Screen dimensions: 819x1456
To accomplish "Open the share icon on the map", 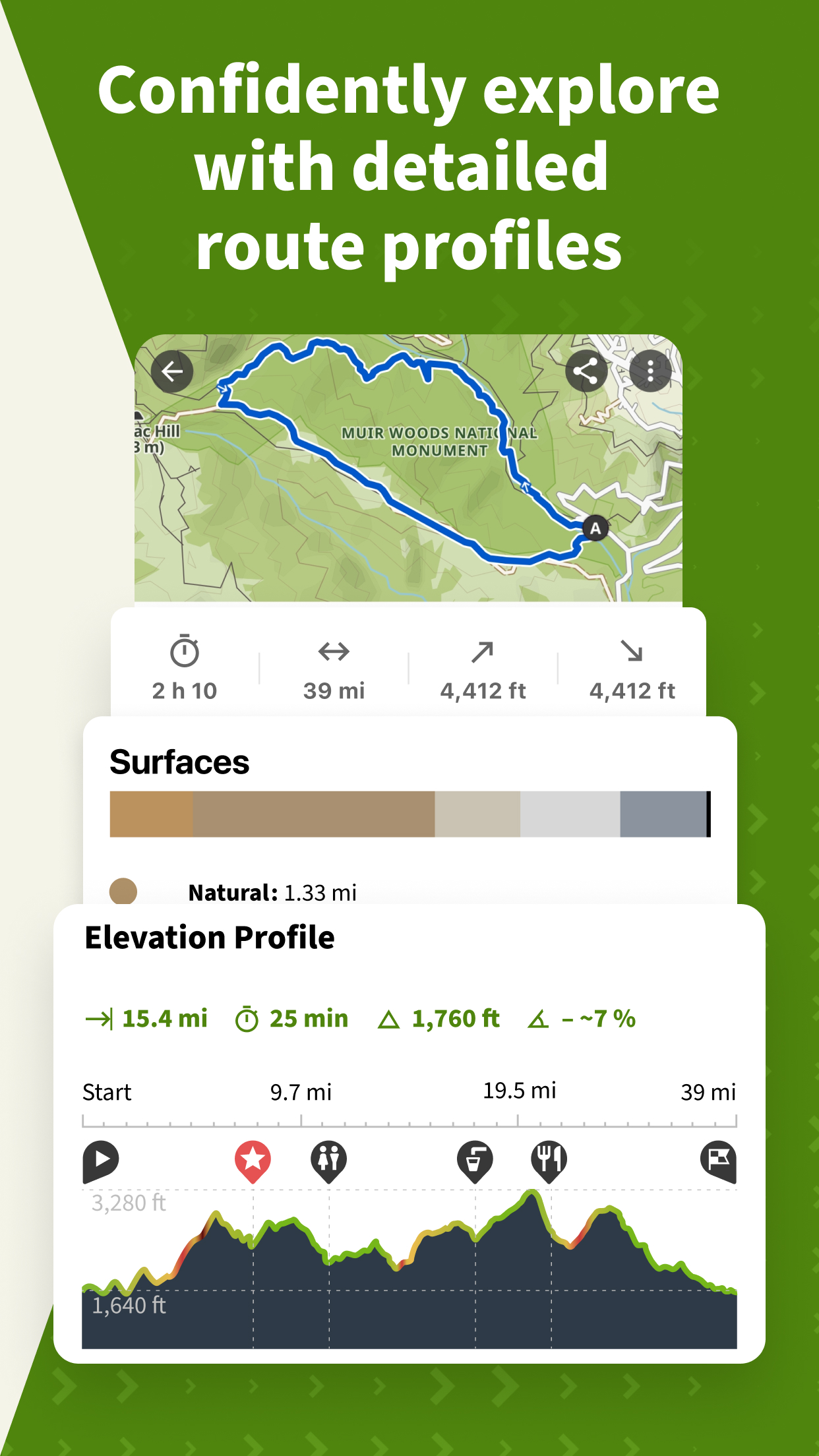I will [x=586, y=371].
